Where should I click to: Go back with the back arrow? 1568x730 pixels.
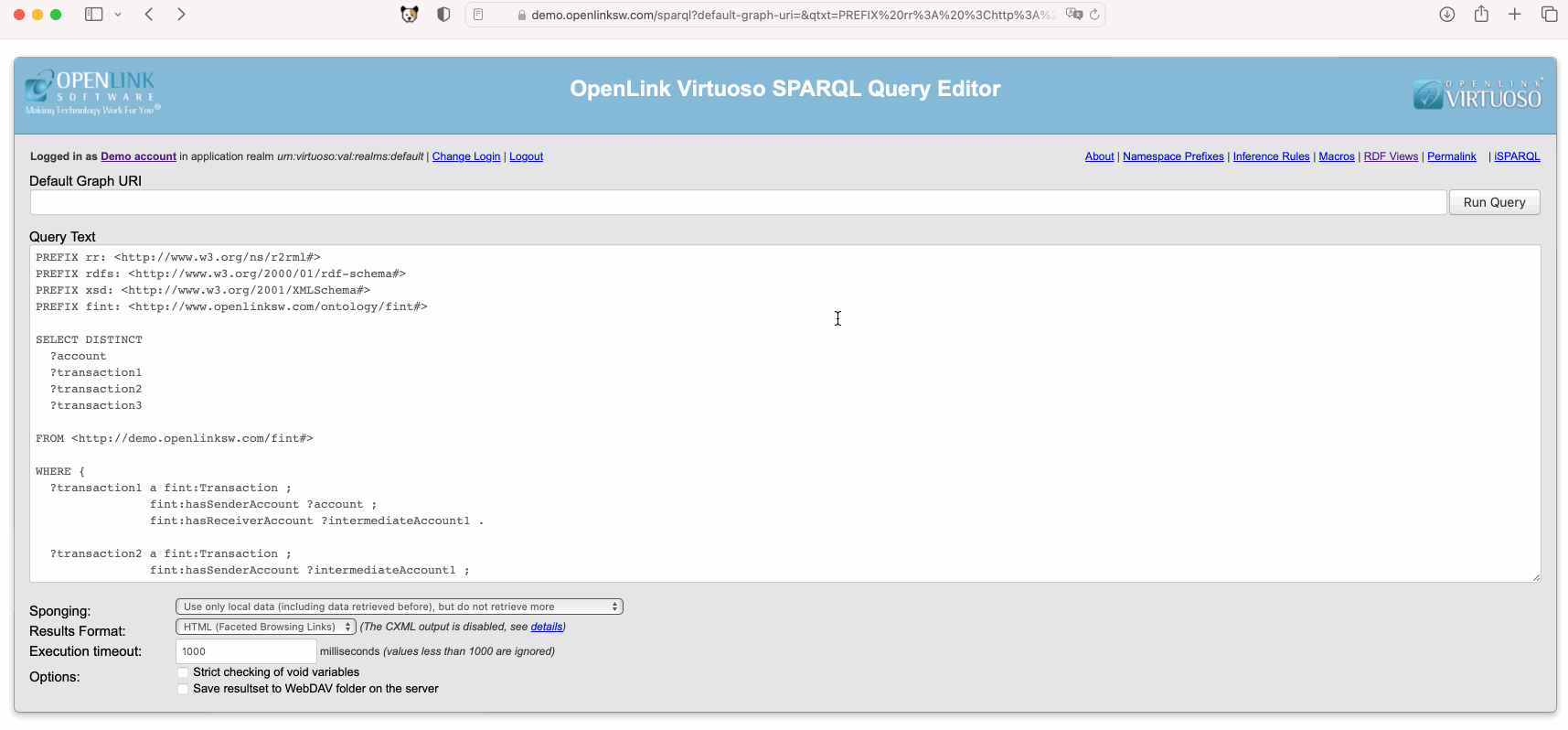click(x=149, y=15)
